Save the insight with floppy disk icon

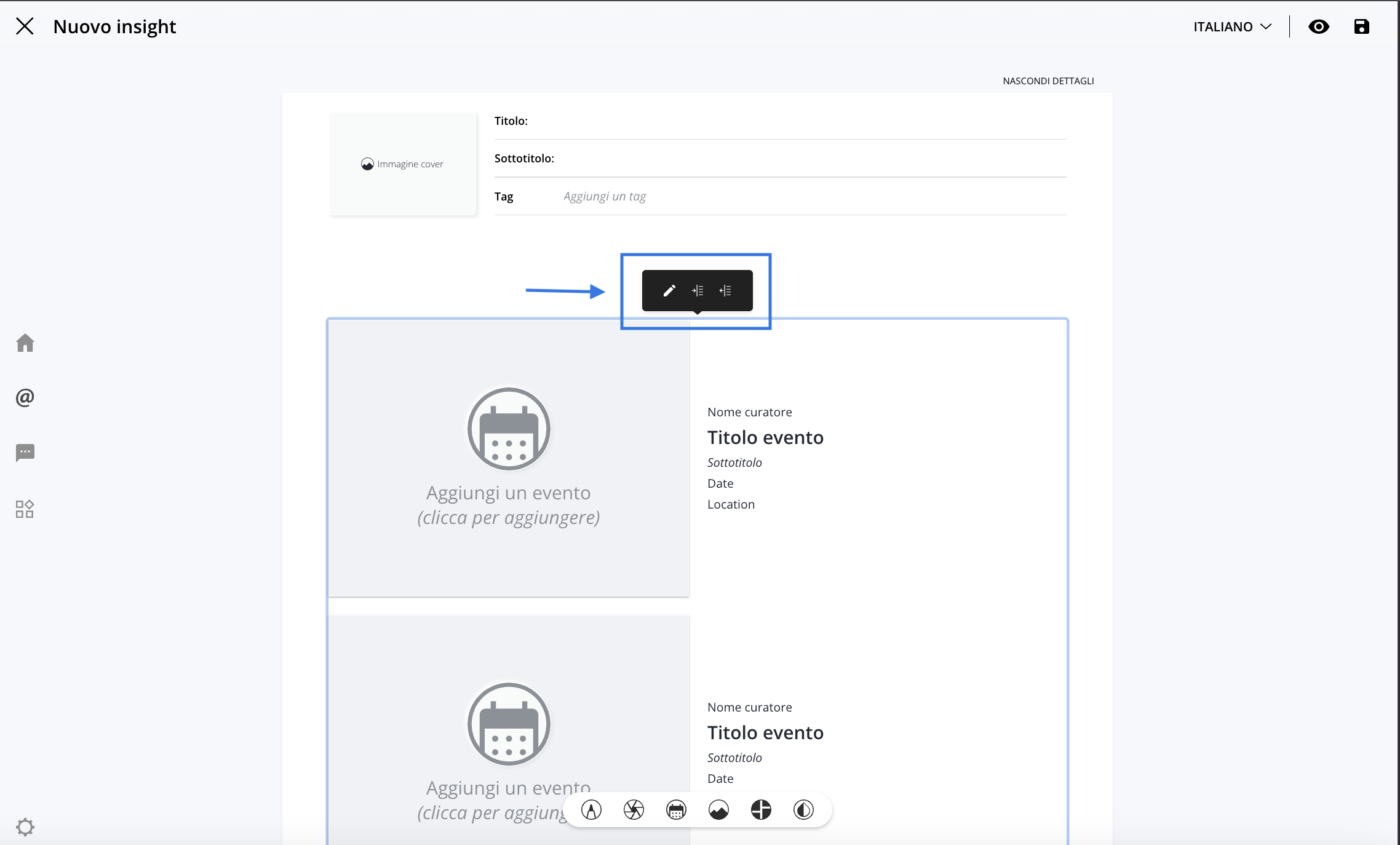(x=1361, y=26)
